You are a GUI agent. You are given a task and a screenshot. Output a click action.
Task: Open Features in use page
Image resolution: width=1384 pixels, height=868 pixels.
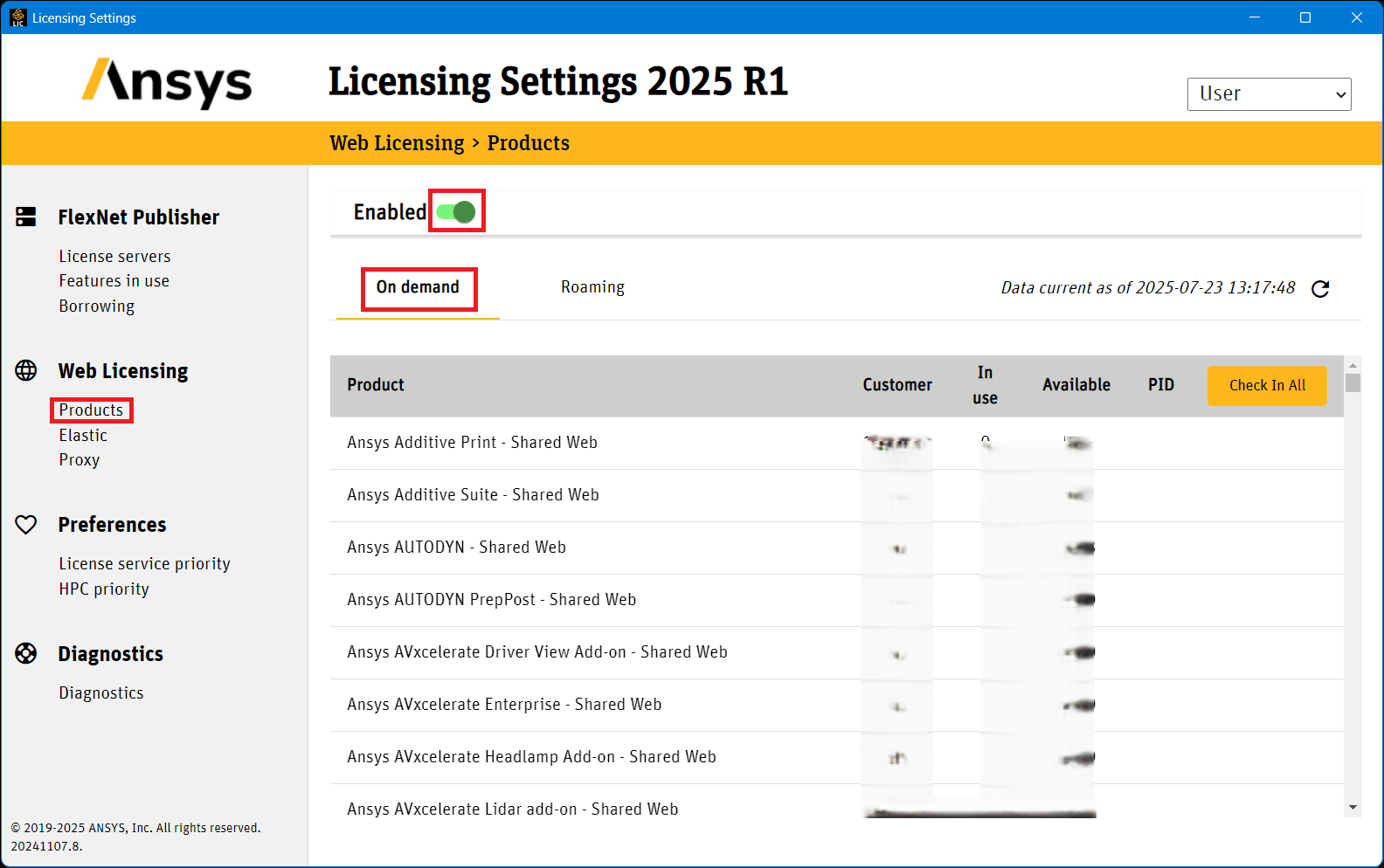(114, 280)
